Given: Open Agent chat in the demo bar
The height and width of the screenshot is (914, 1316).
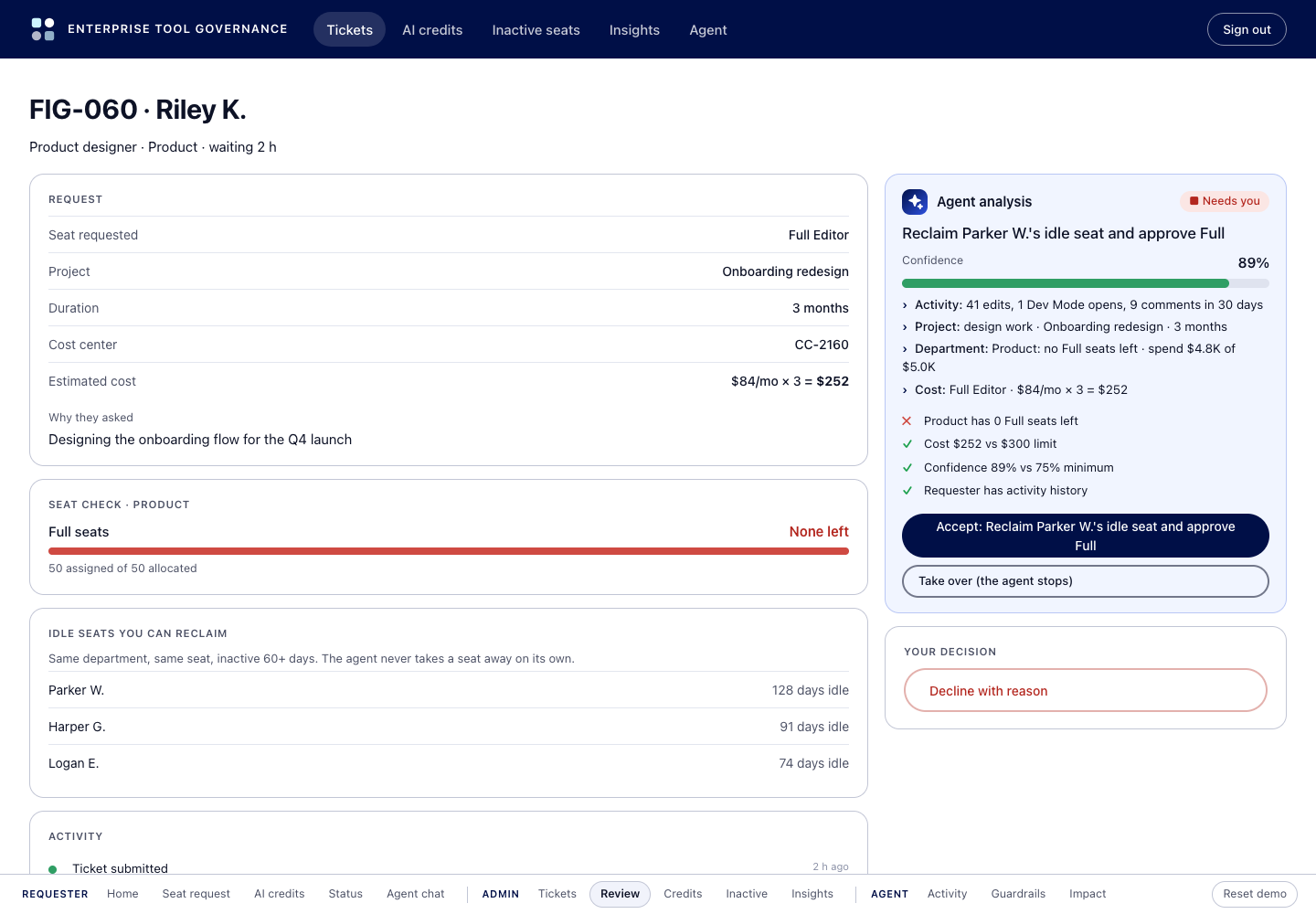Looking at the screenshot, I should click(x=416, y=894).
